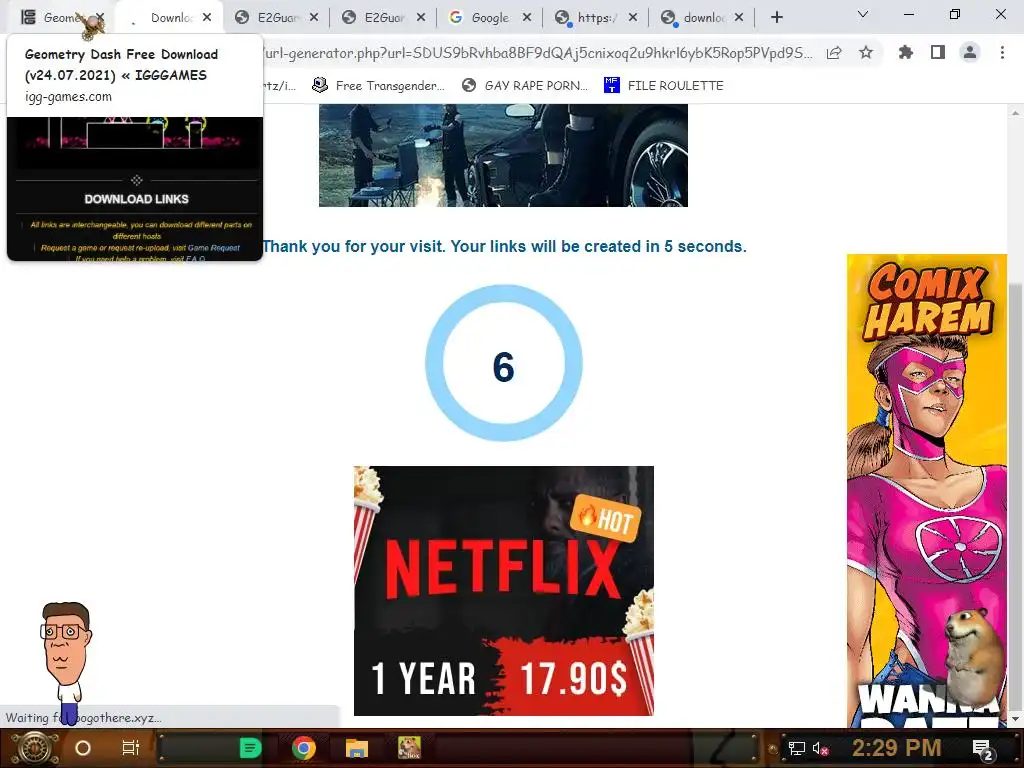Image resolution: width=1024 pixels, height=768 pixels.
Task: Close the second E2Guardian tab
Action: (421, 18)
